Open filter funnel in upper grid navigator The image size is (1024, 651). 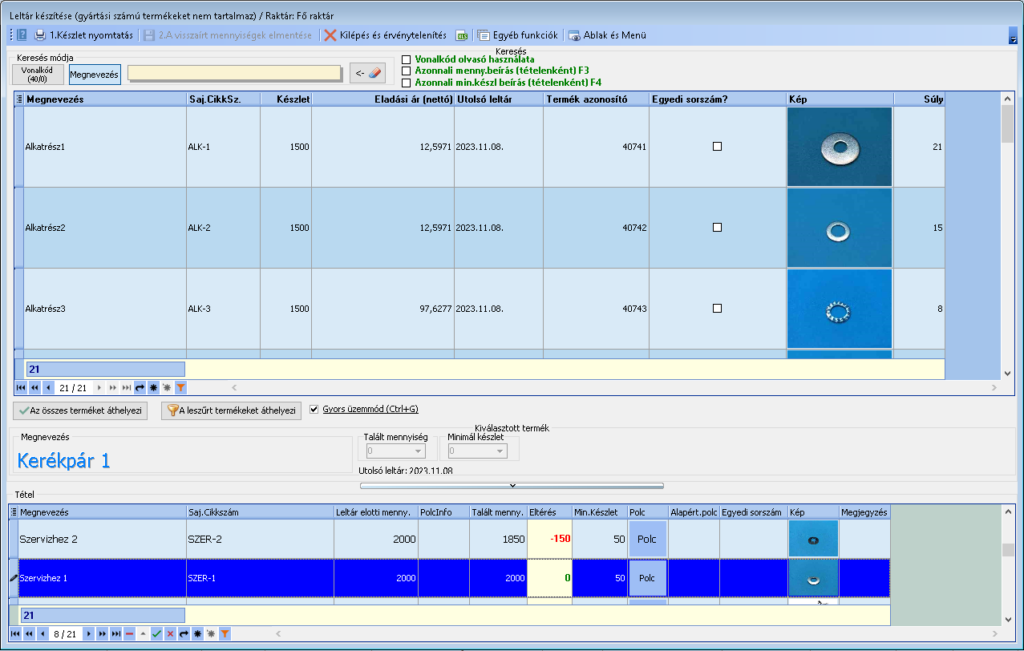181,388
